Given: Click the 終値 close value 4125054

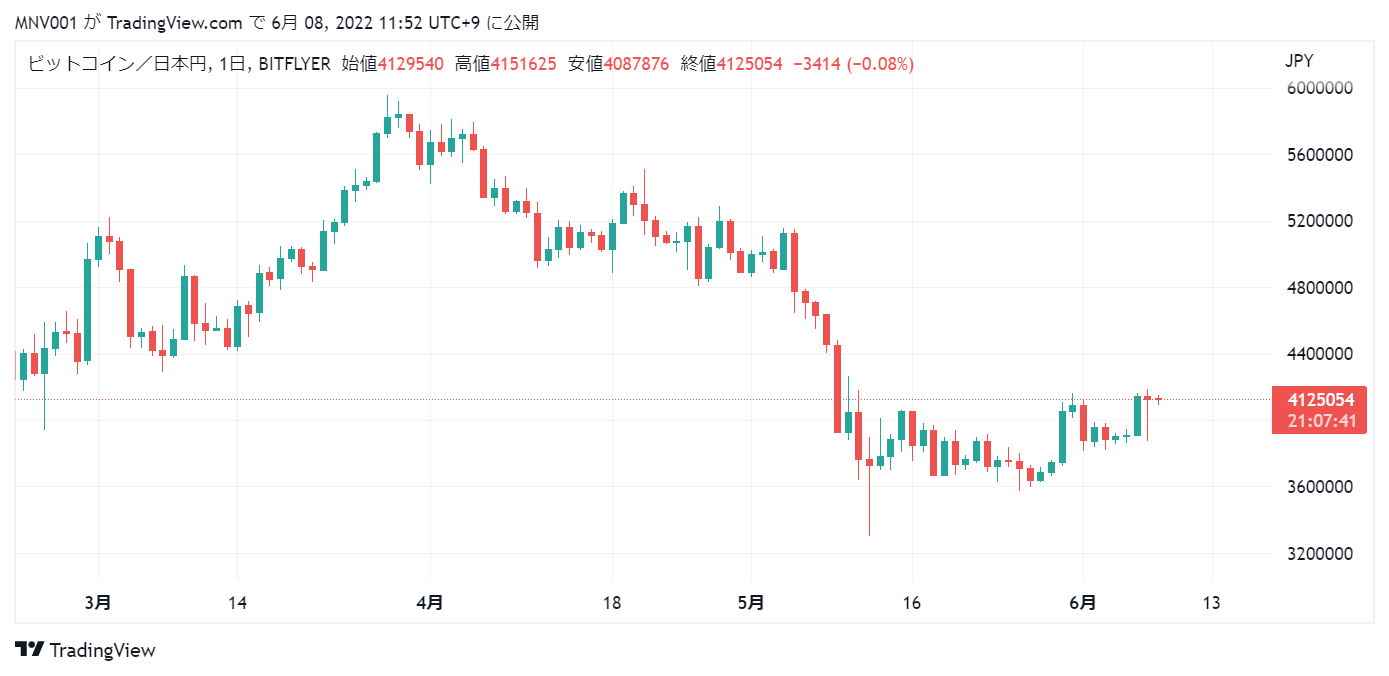Looking at the screenshot, I should [749, 64].
